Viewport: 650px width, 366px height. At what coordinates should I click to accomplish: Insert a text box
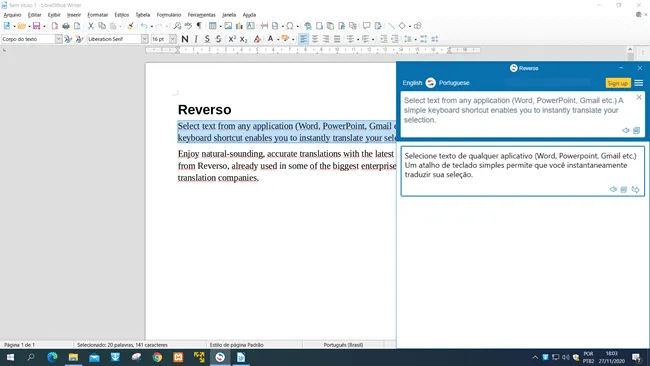(x=250, y=26)
